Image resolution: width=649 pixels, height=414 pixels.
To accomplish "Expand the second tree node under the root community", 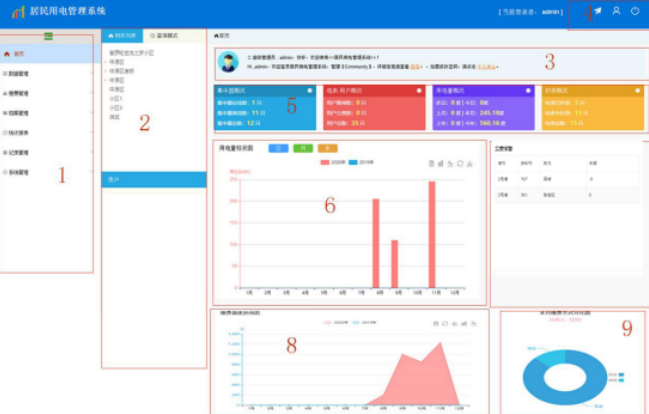I will pos(106,71).
